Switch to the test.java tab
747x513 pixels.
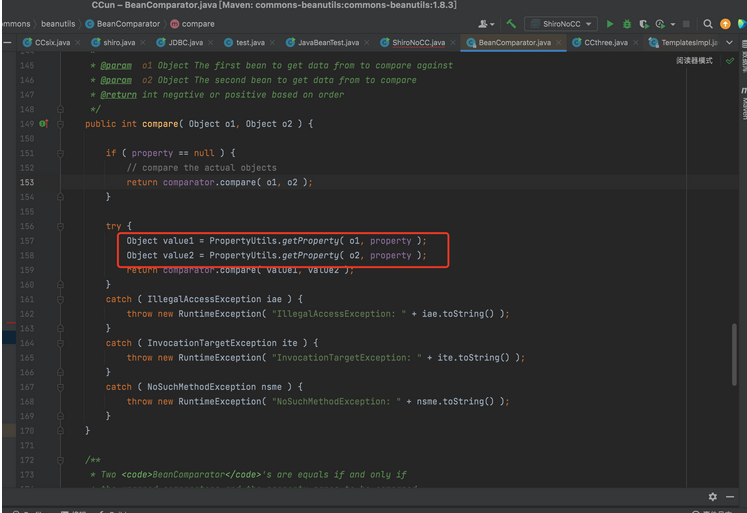click(x=250, y=43)
